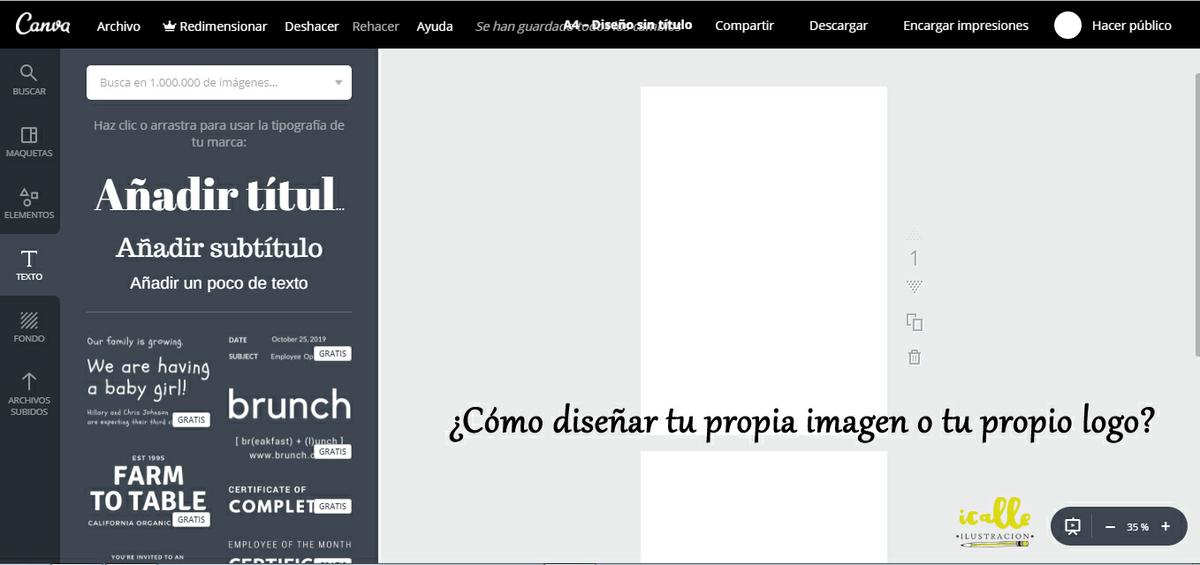This screenshot has height=565, width=1200.
Task: Open the Ayuda menu
Action: tap(435, 26)
